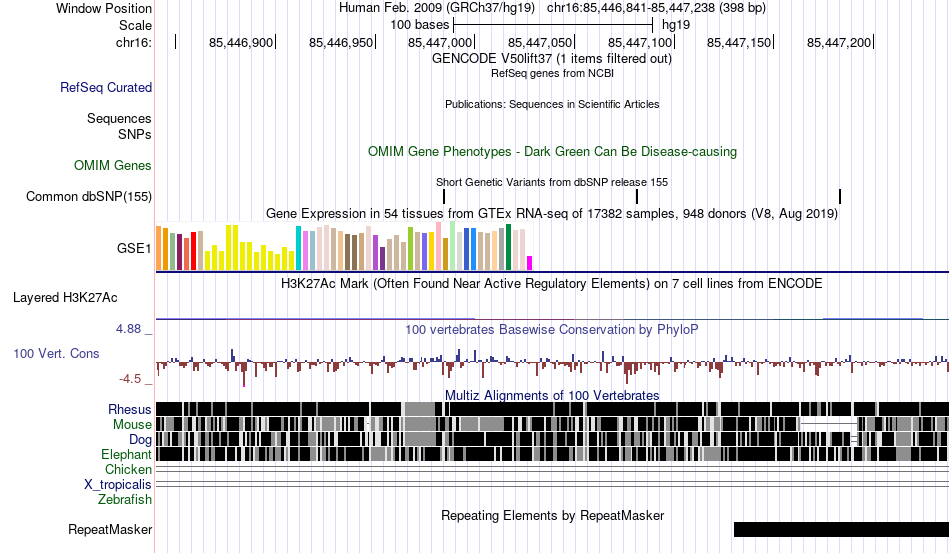Click the H3K27Ac Mark track title

click(x=552, y=283)
